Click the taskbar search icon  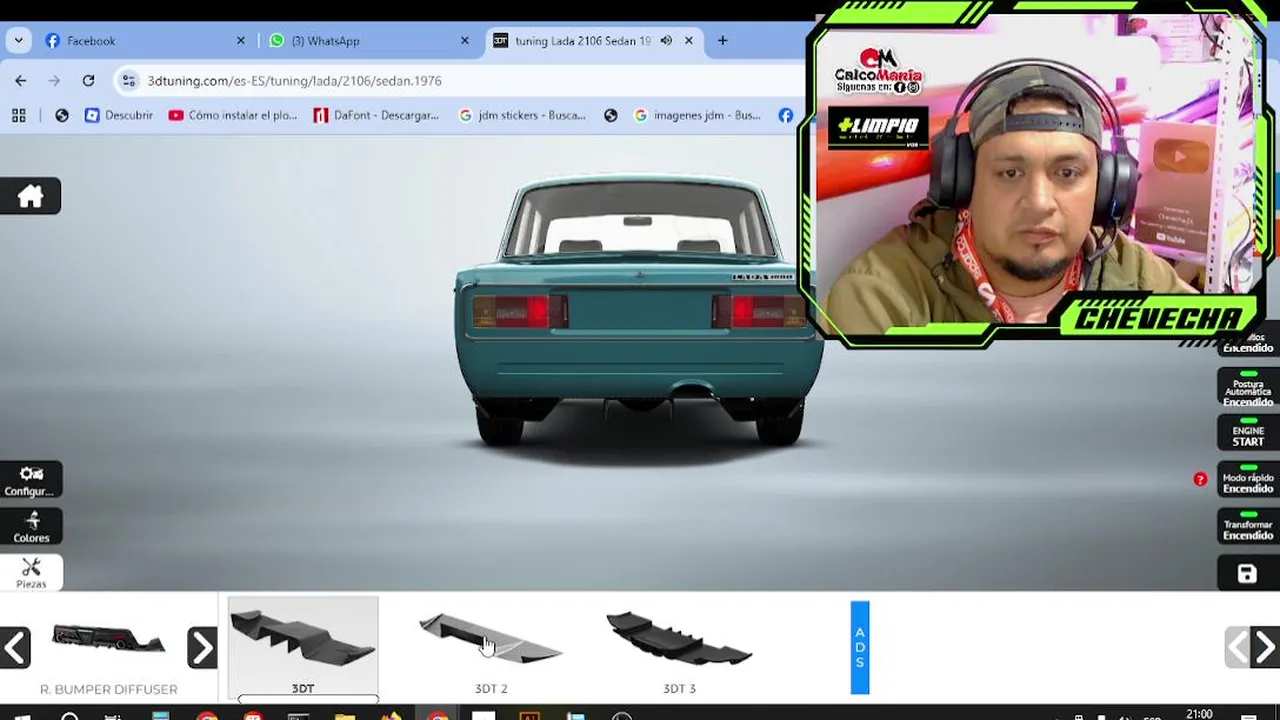[70, 716]
